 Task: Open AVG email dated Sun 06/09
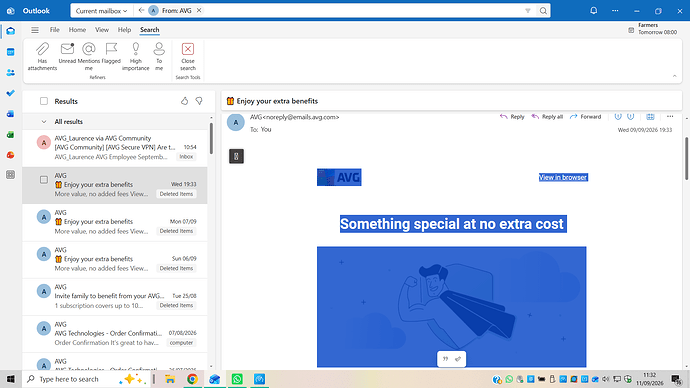115,259
